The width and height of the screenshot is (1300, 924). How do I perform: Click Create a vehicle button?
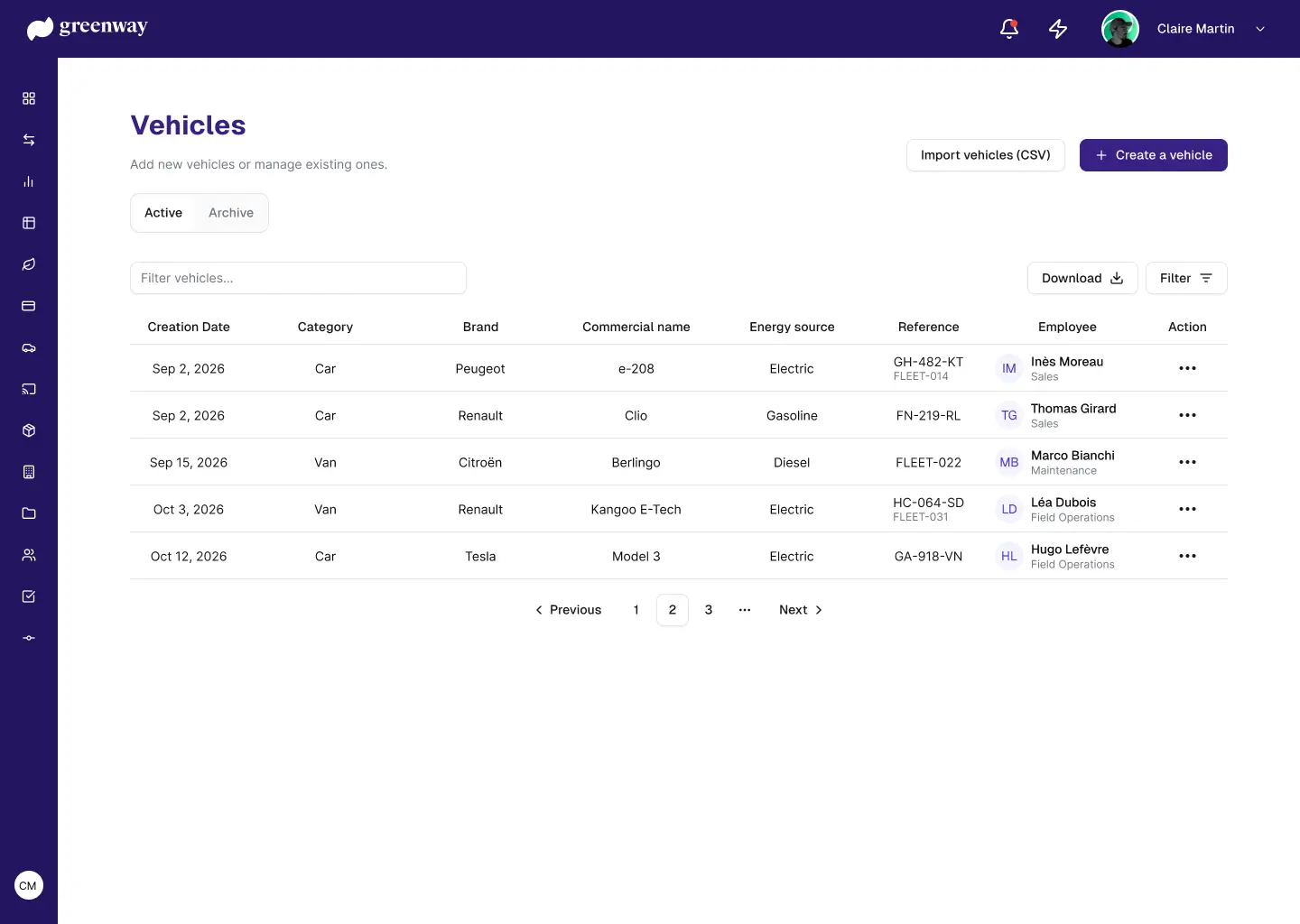(1154, 155)
